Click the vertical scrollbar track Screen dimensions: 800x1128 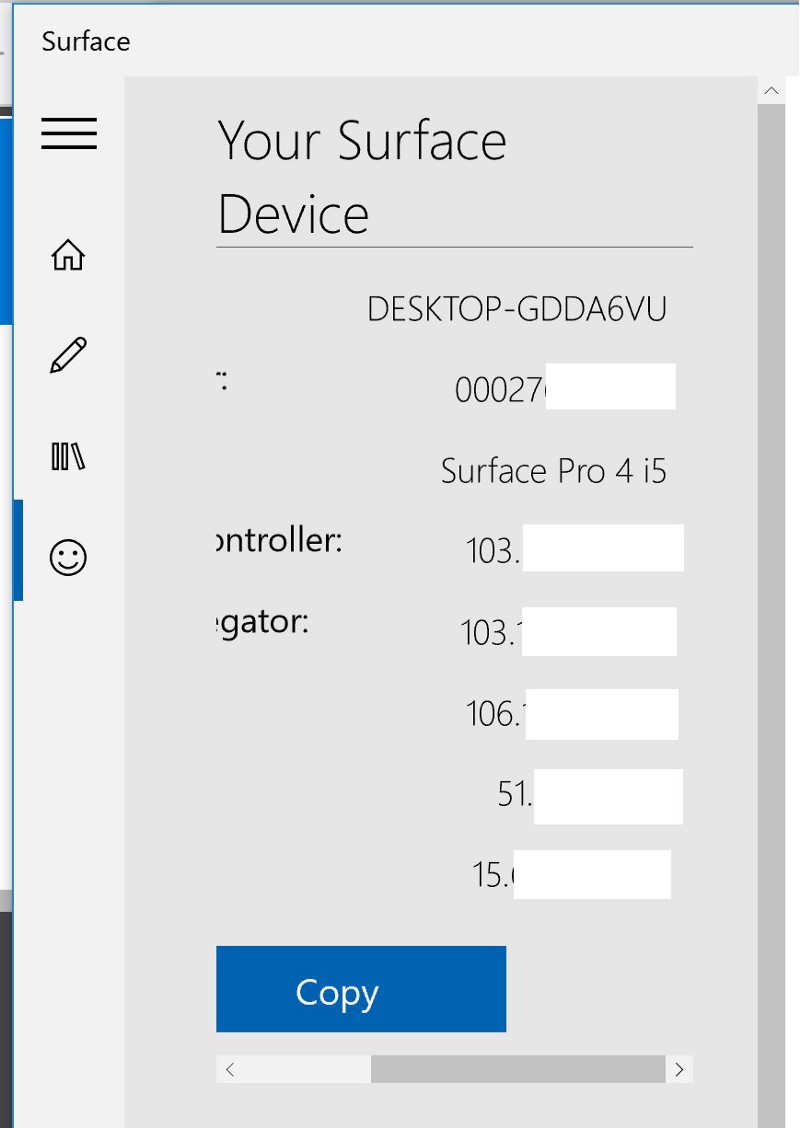[771, 600]
